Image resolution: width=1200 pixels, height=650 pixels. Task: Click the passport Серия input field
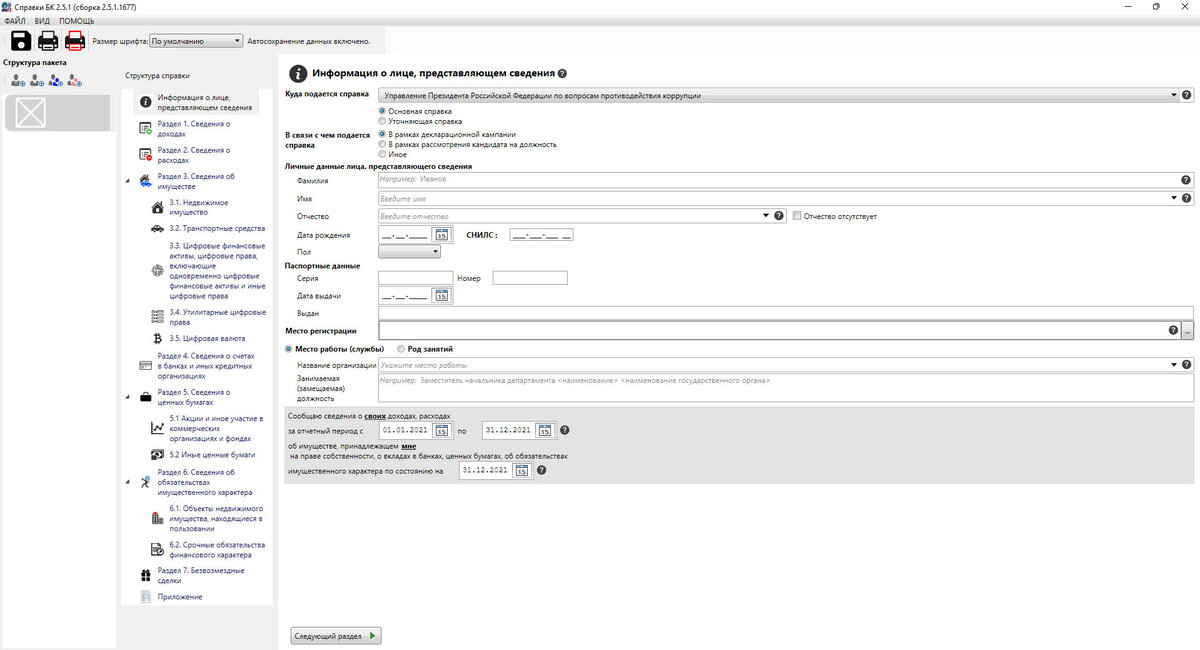tap(416, 278)
